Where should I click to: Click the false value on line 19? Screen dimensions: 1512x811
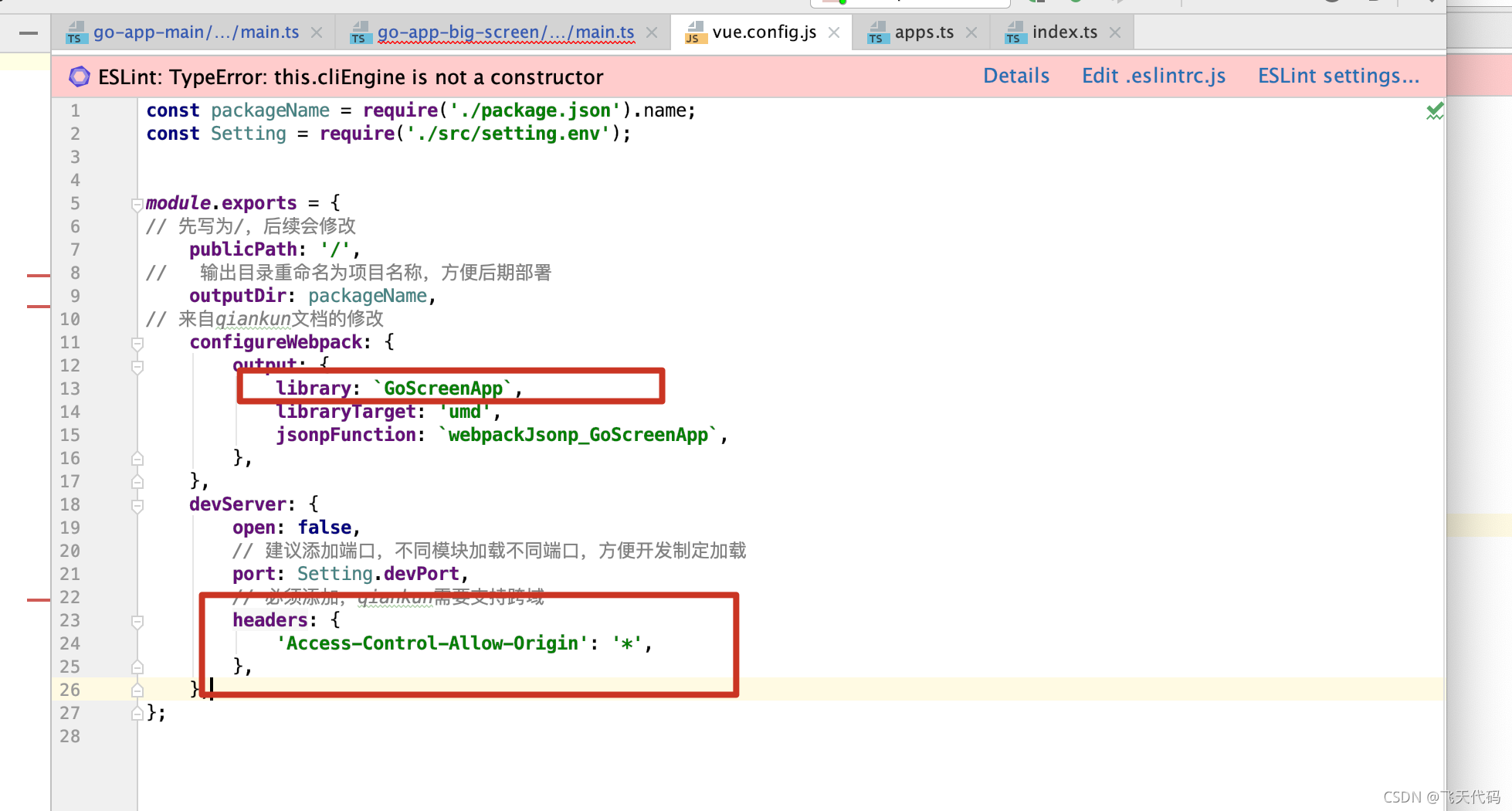(325, 528)
